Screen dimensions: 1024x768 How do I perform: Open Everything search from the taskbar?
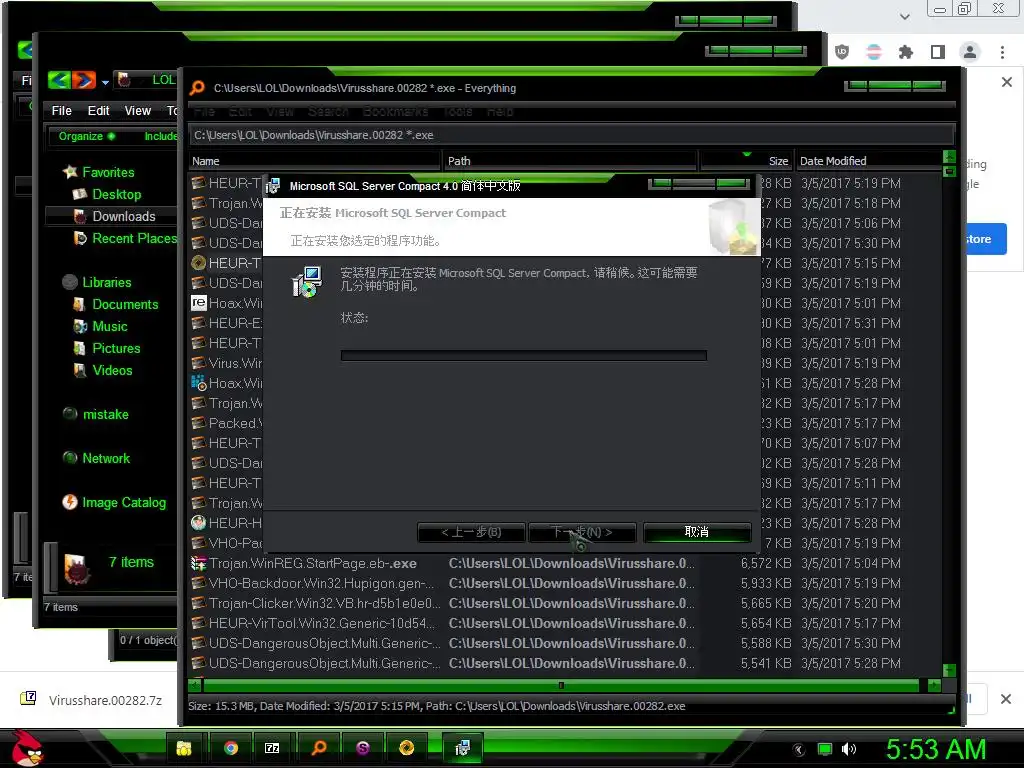pos(319,748)
